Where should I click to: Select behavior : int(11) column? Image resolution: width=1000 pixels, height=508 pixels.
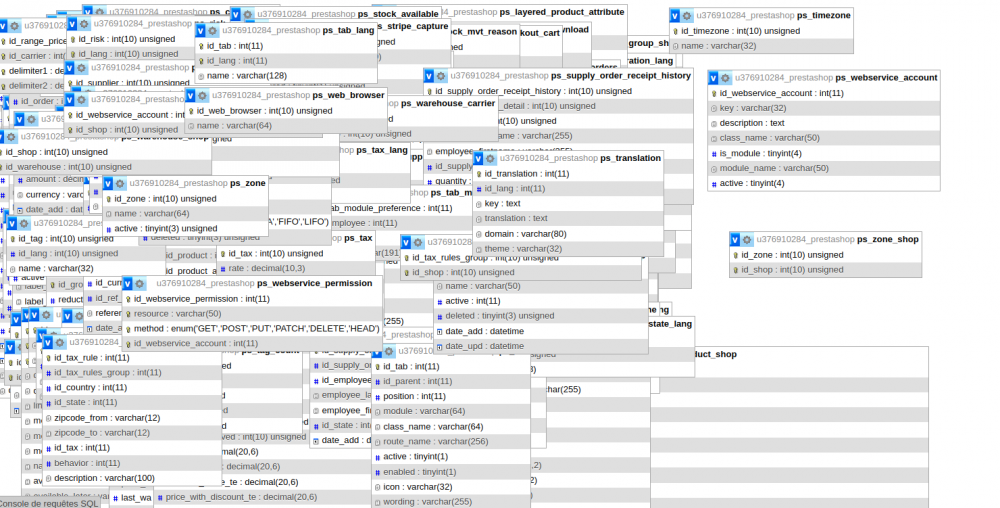pos(132,463)
